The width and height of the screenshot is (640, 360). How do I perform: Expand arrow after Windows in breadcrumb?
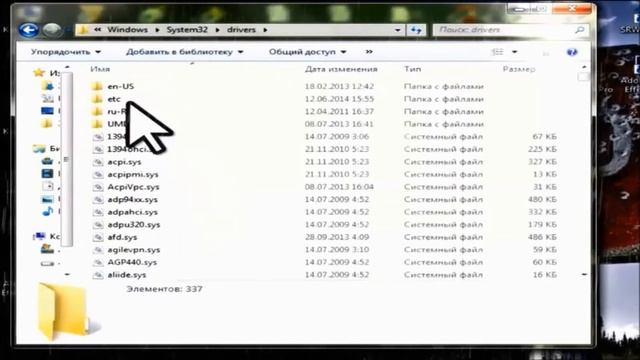tap(157, 30)
